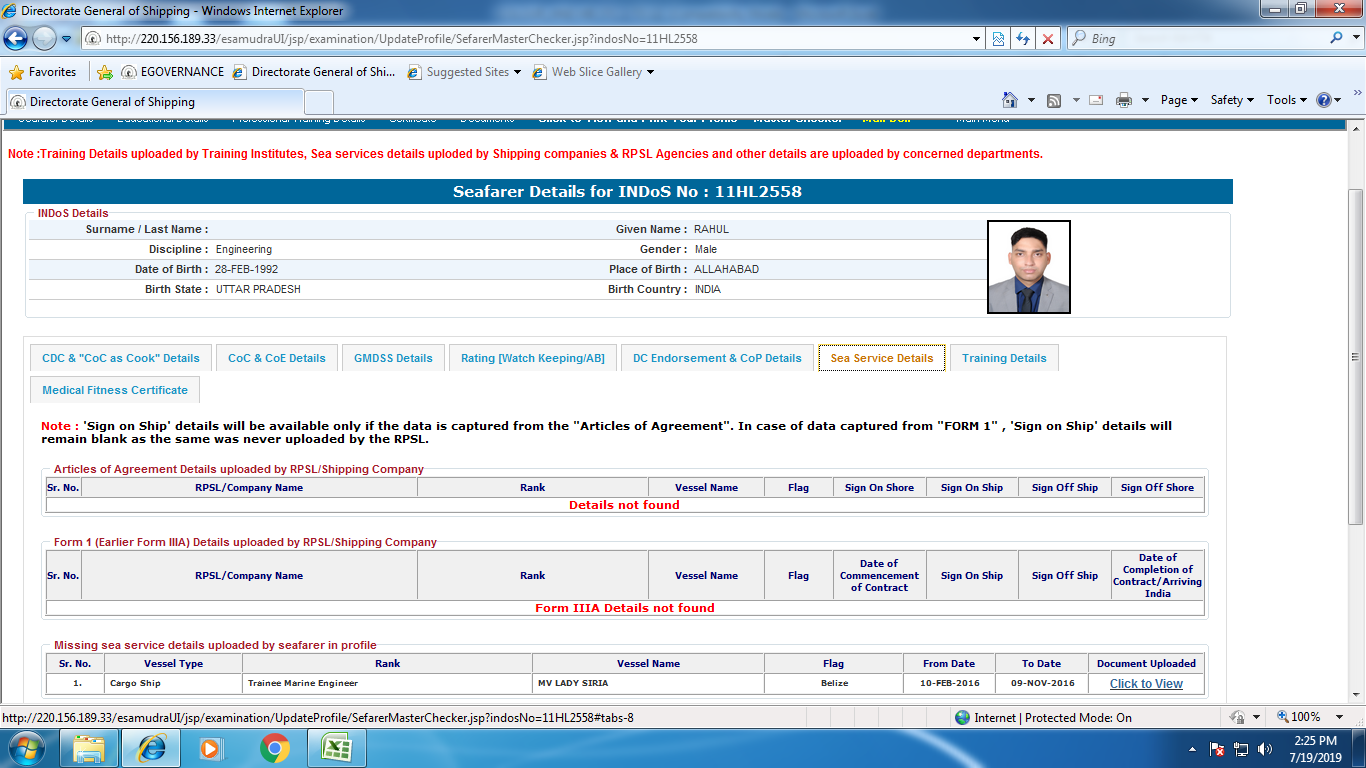This screenshot has width=1366, height=768.
Task: Click the Refresh page icon
Action: pos(1022,39)
